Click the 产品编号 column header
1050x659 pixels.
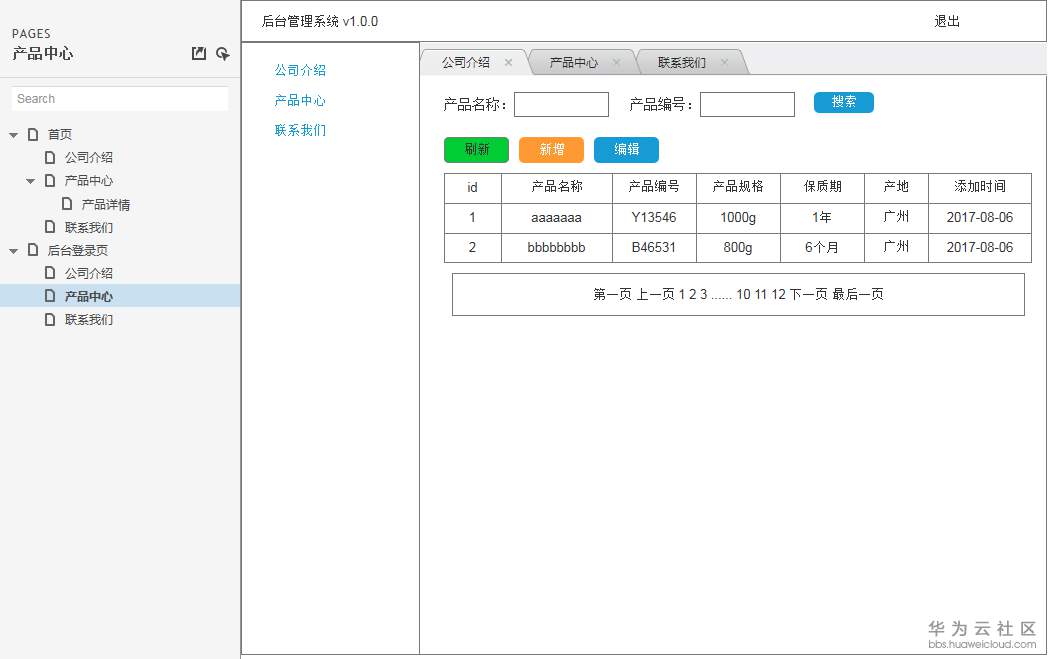click(x=654, y=188)
